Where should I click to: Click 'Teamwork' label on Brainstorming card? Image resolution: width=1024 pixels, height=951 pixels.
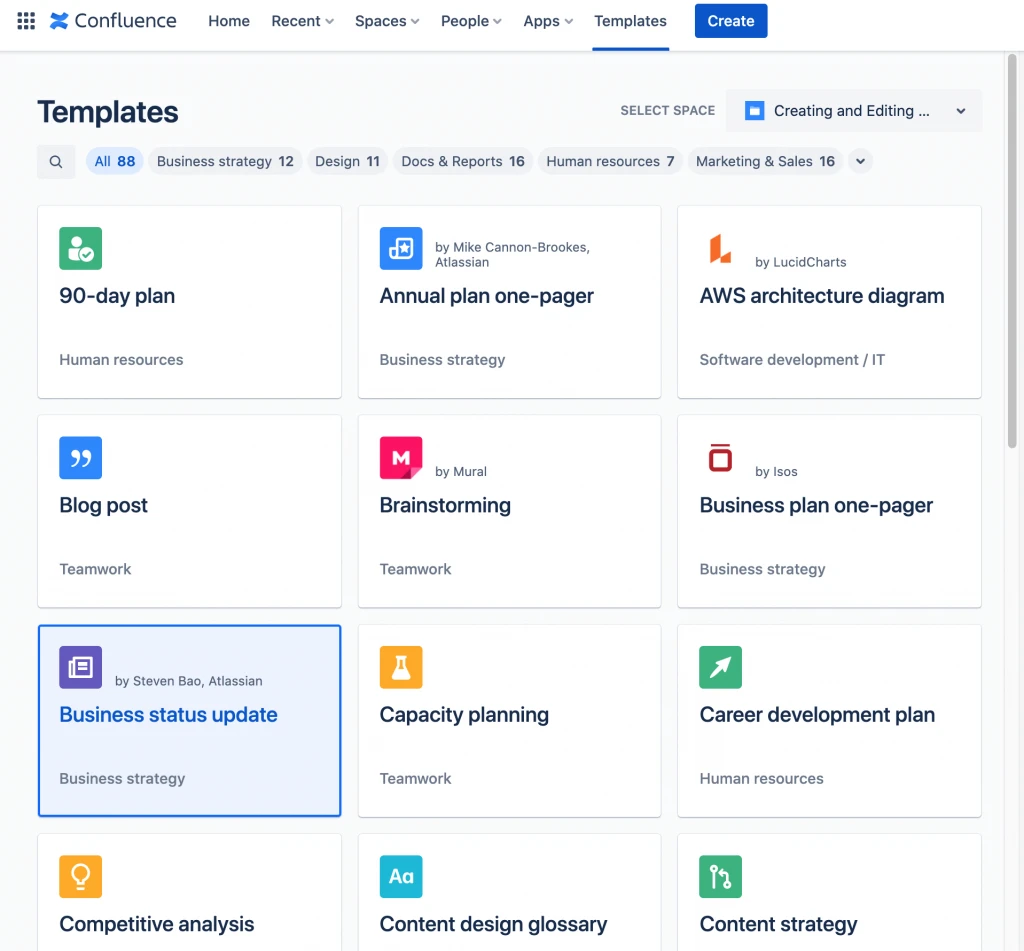pos(415,570)
